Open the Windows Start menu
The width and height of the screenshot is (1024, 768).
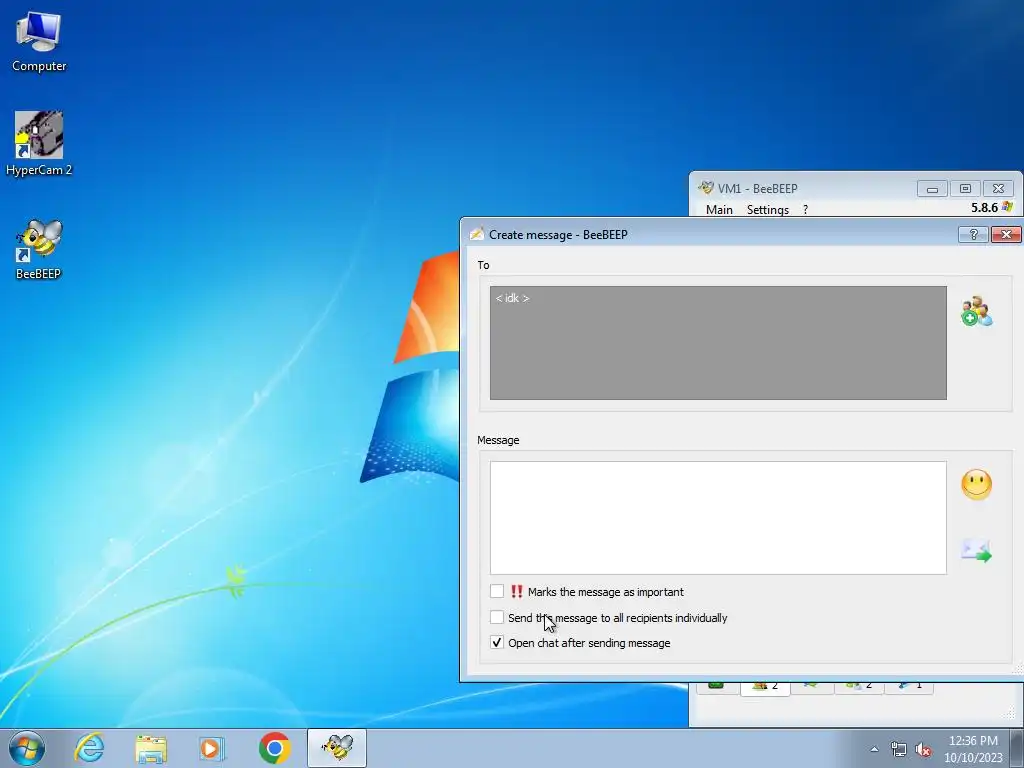click(27, 748)
